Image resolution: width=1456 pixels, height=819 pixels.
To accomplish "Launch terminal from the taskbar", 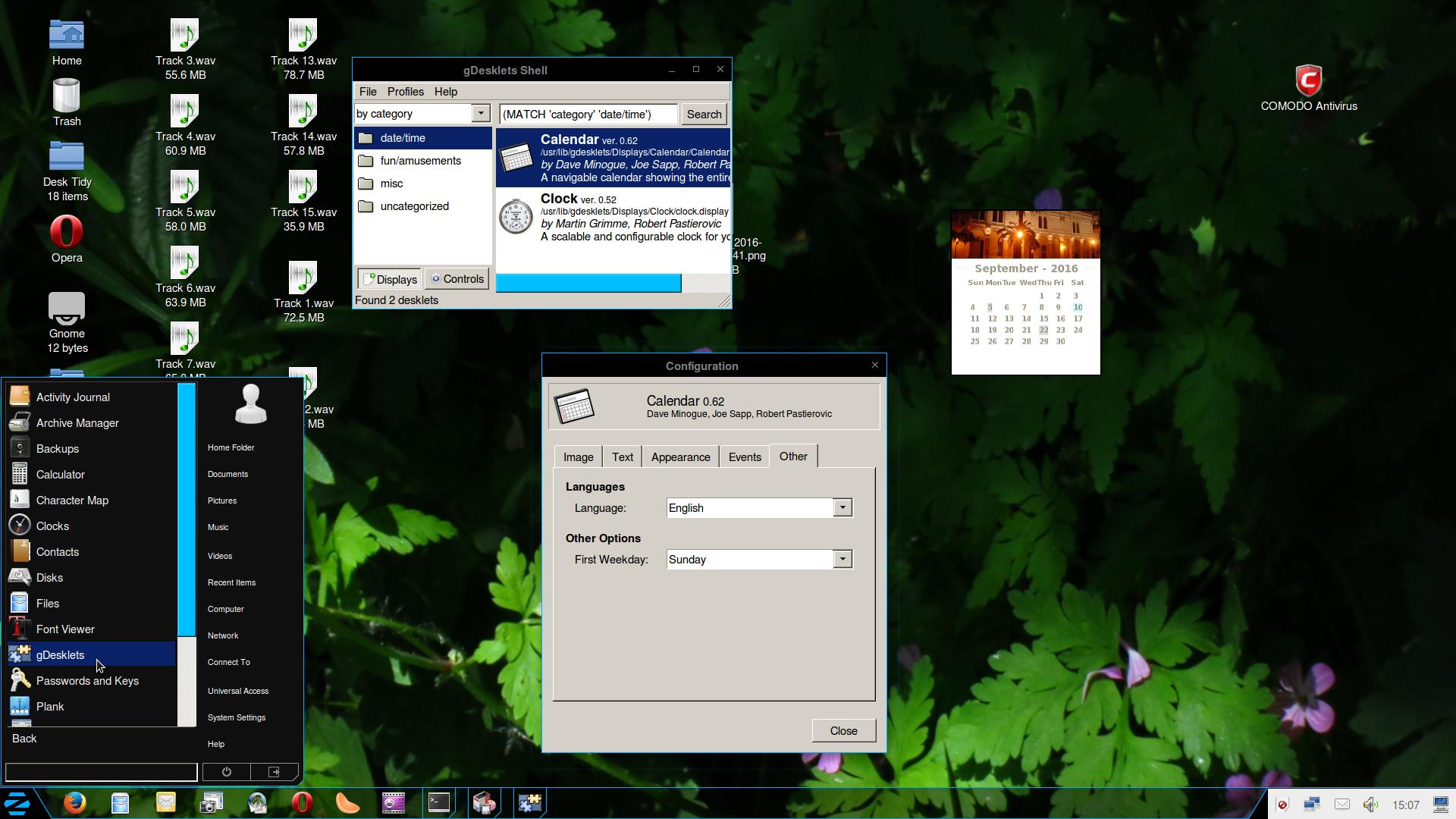I will click(x=439, y=803).
